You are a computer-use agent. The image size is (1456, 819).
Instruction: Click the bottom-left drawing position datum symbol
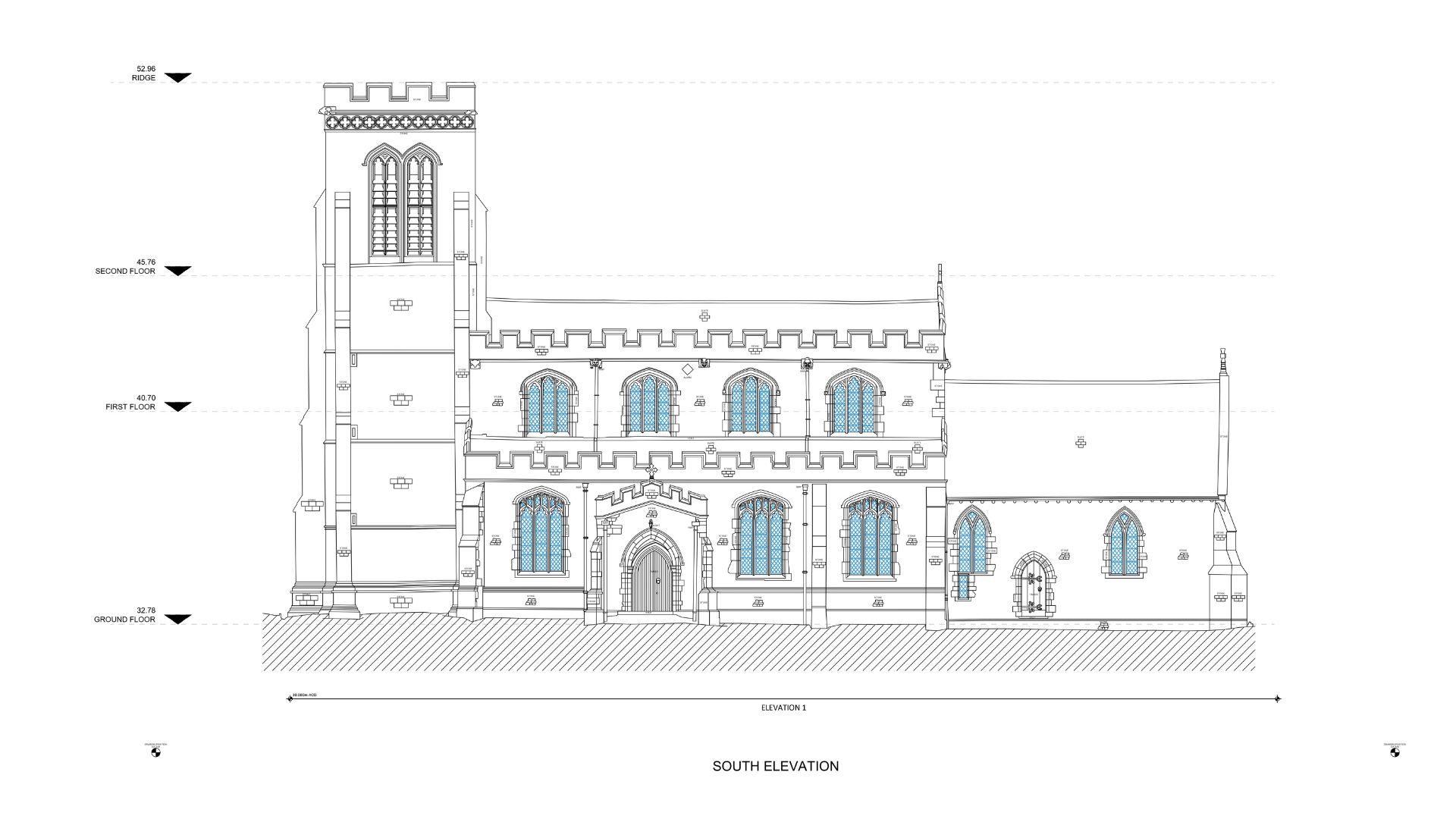pos(156,752)
